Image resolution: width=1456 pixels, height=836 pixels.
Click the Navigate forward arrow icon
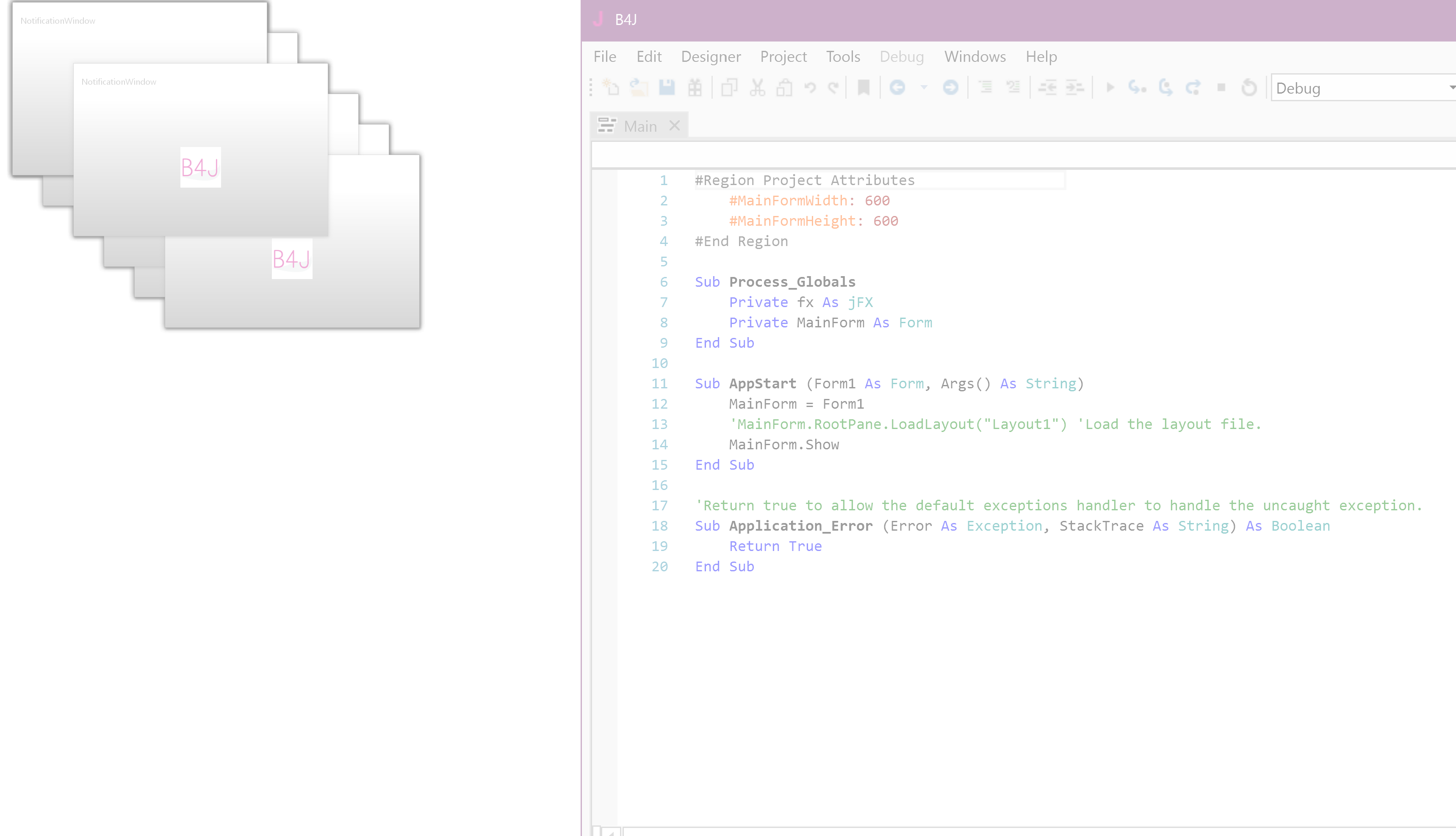click(951, 88)
